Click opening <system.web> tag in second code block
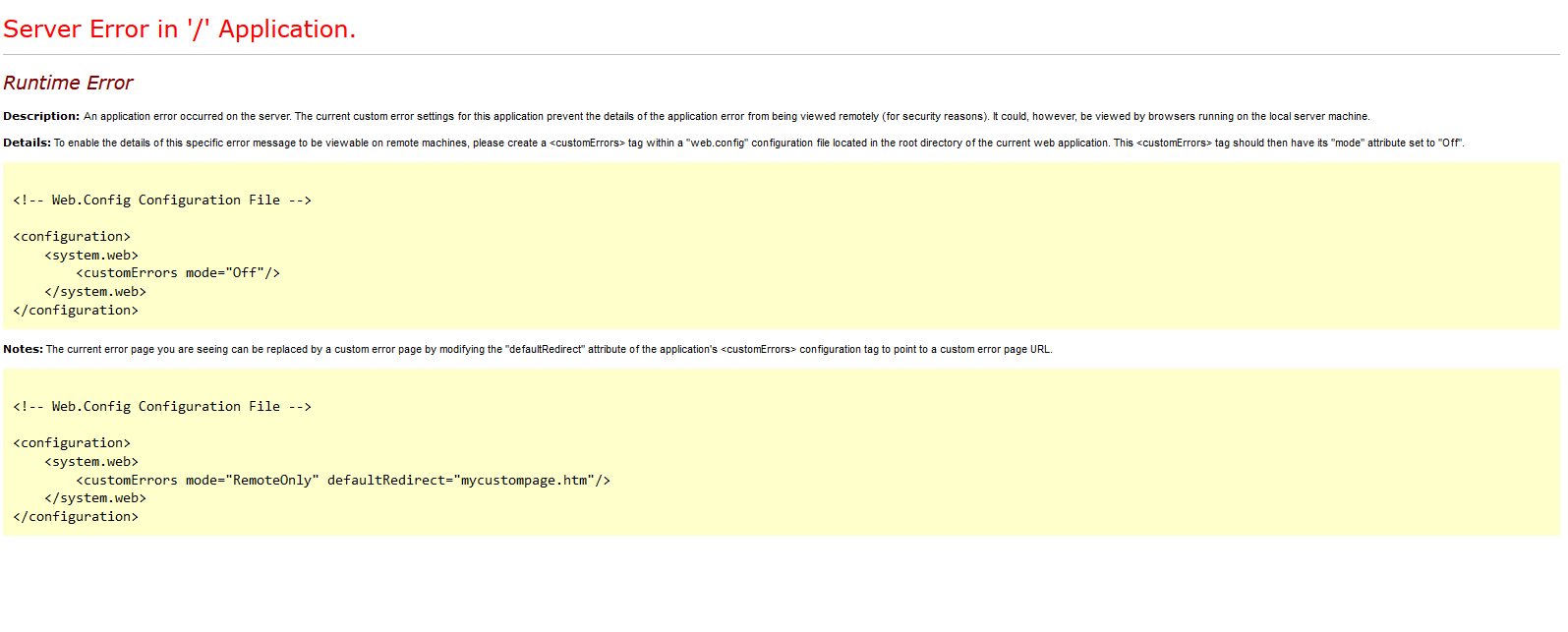 [x=91, y=462]
